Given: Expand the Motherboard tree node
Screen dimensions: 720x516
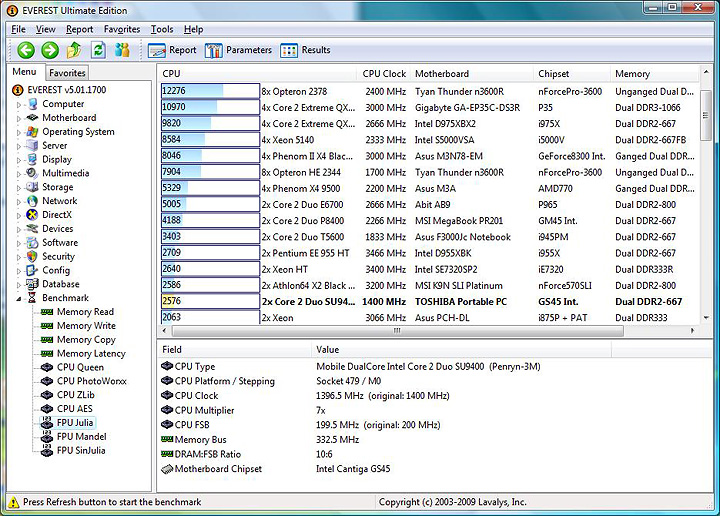Looking at the screenshot, I should click(19, 118).
